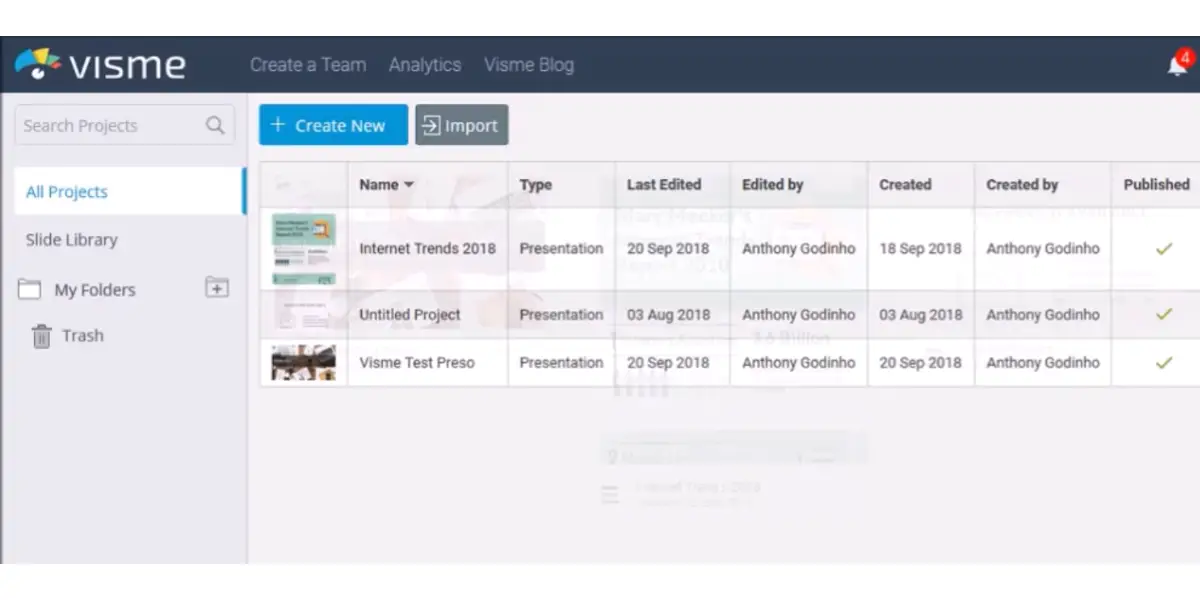Viewport: 1200px width, 600px height.
Task: Click Import button
Action: coord(462,125)
